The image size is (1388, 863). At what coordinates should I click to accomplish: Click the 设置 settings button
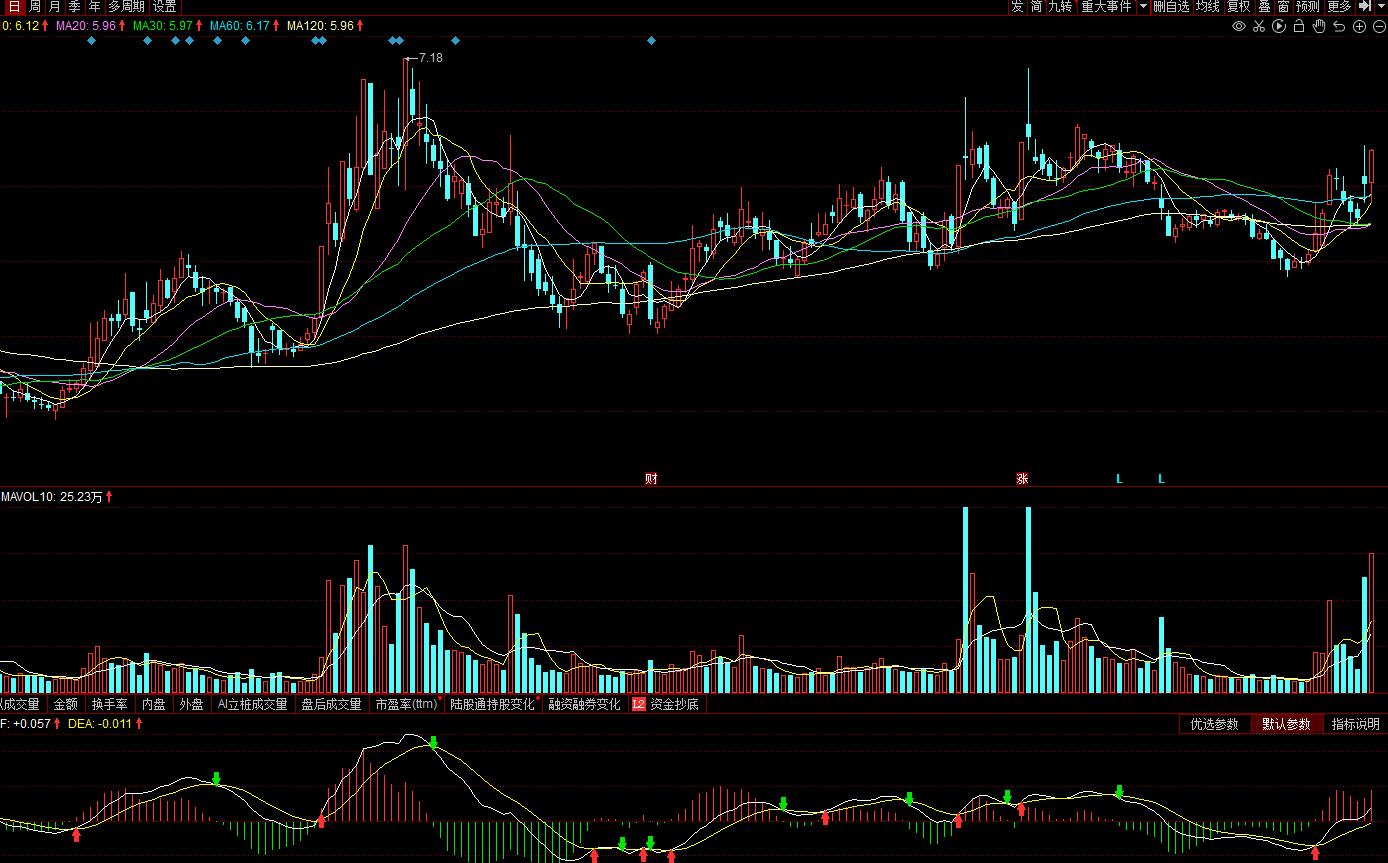pyautogui.click(x=164, y=6)
